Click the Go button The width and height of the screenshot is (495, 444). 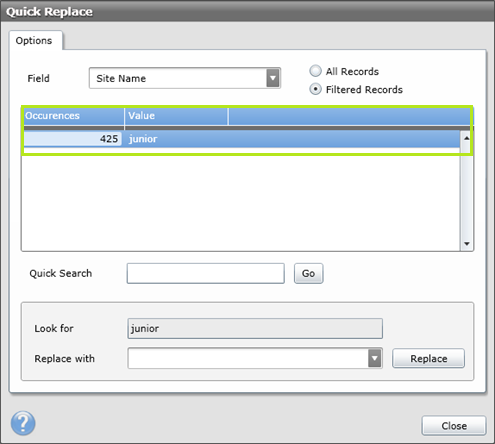click(x=308, y=273)
